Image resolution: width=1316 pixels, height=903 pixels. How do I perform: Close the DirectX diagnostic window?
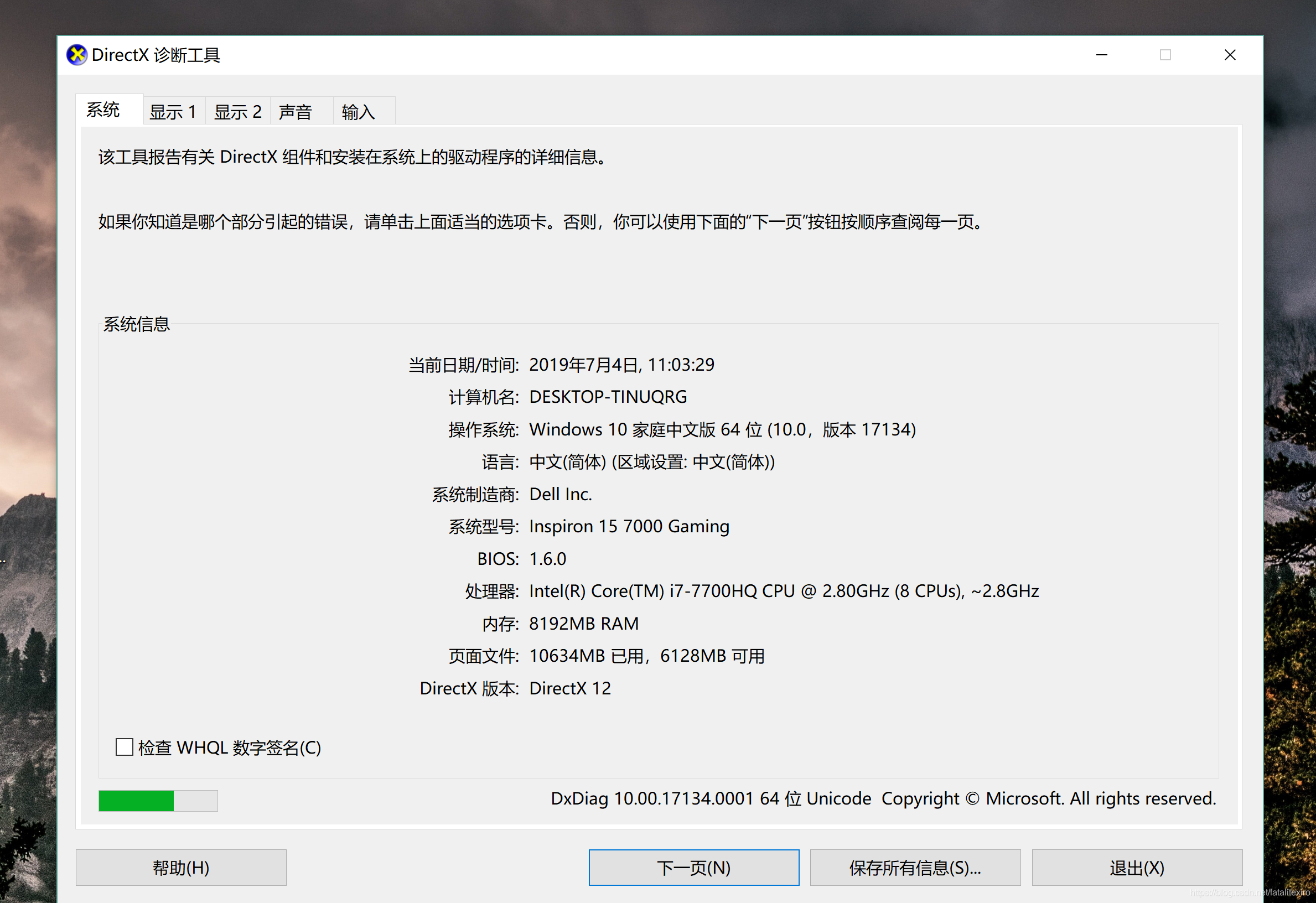[1229, 55]
